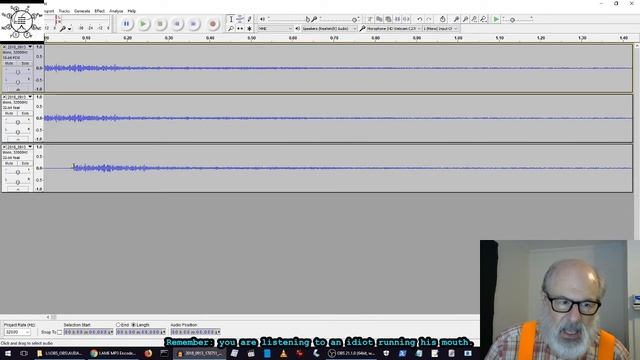Open the Microphone recording device dropdown
Screen dimensions: 640x360
(394, 29)
